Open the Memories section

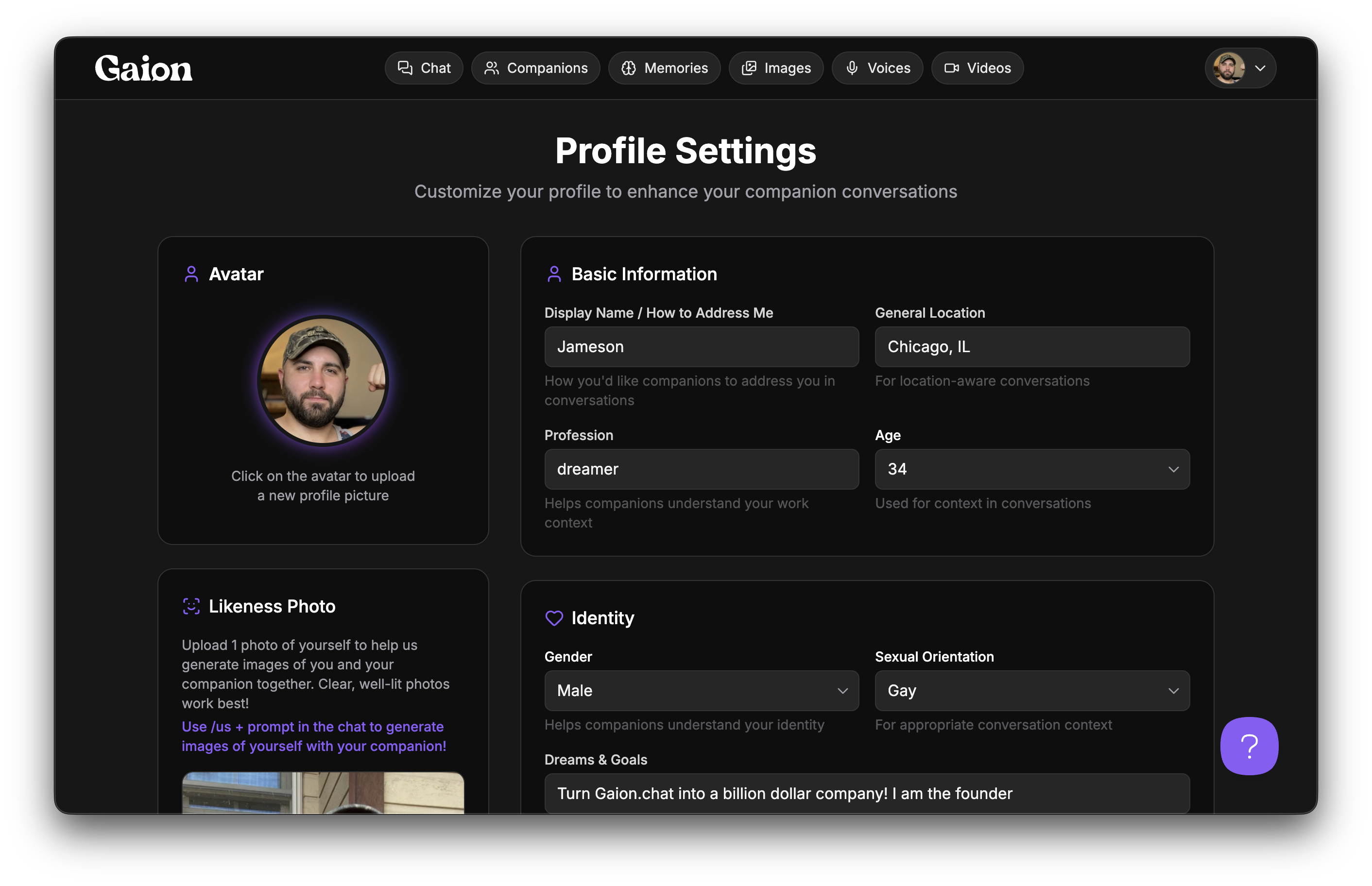[665, 68]
